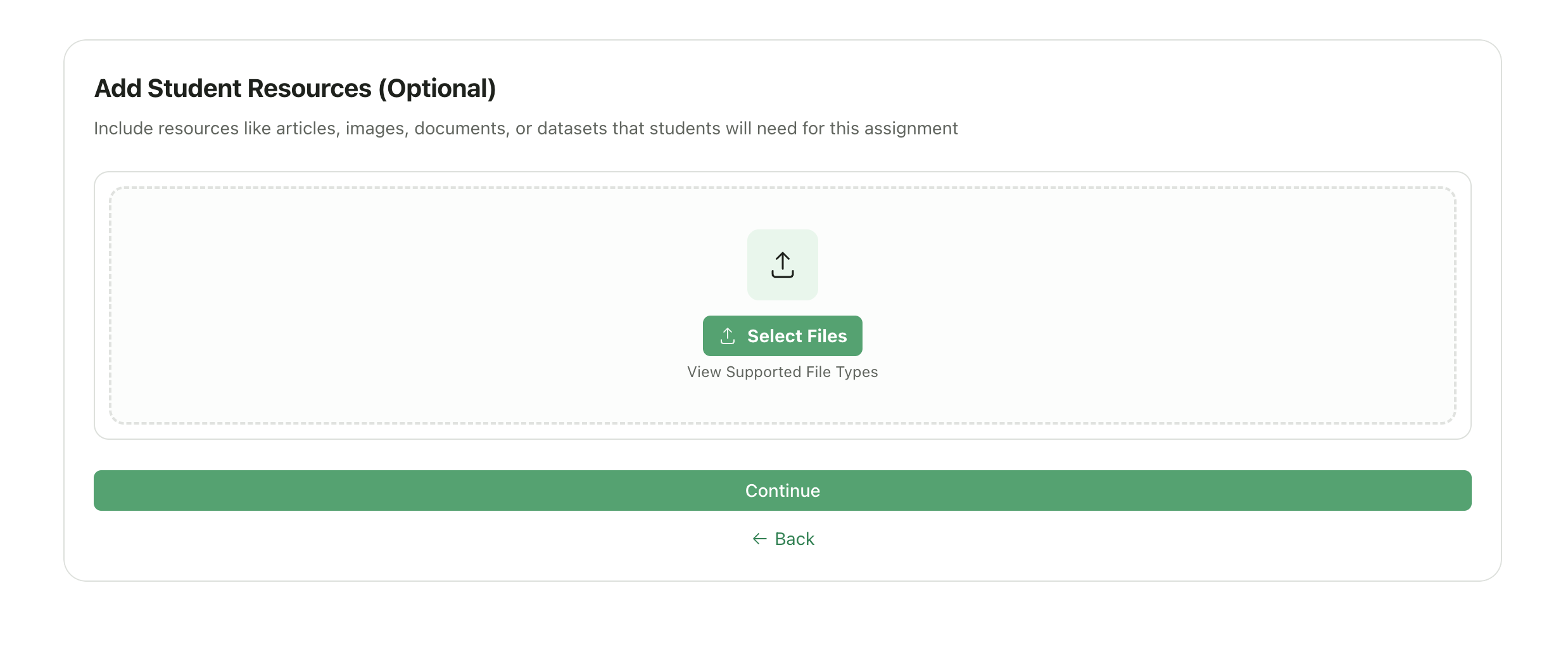
Task: Click the Continue bar at the bottom
Action: tap(783, 490)
